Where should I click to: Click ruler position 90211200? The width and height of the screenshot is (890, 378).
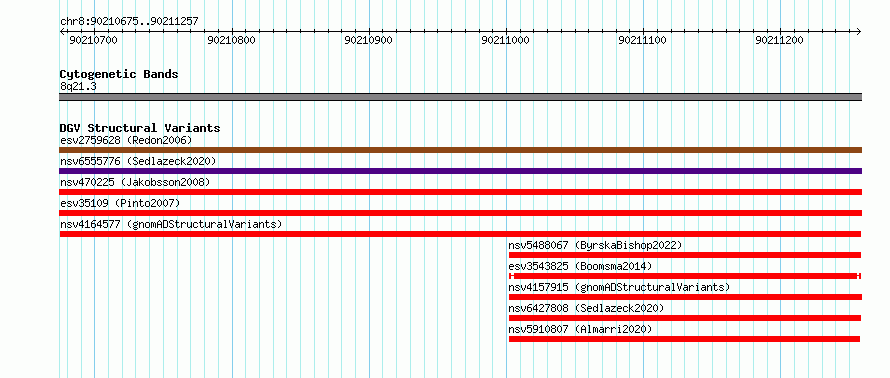(779, 40)
